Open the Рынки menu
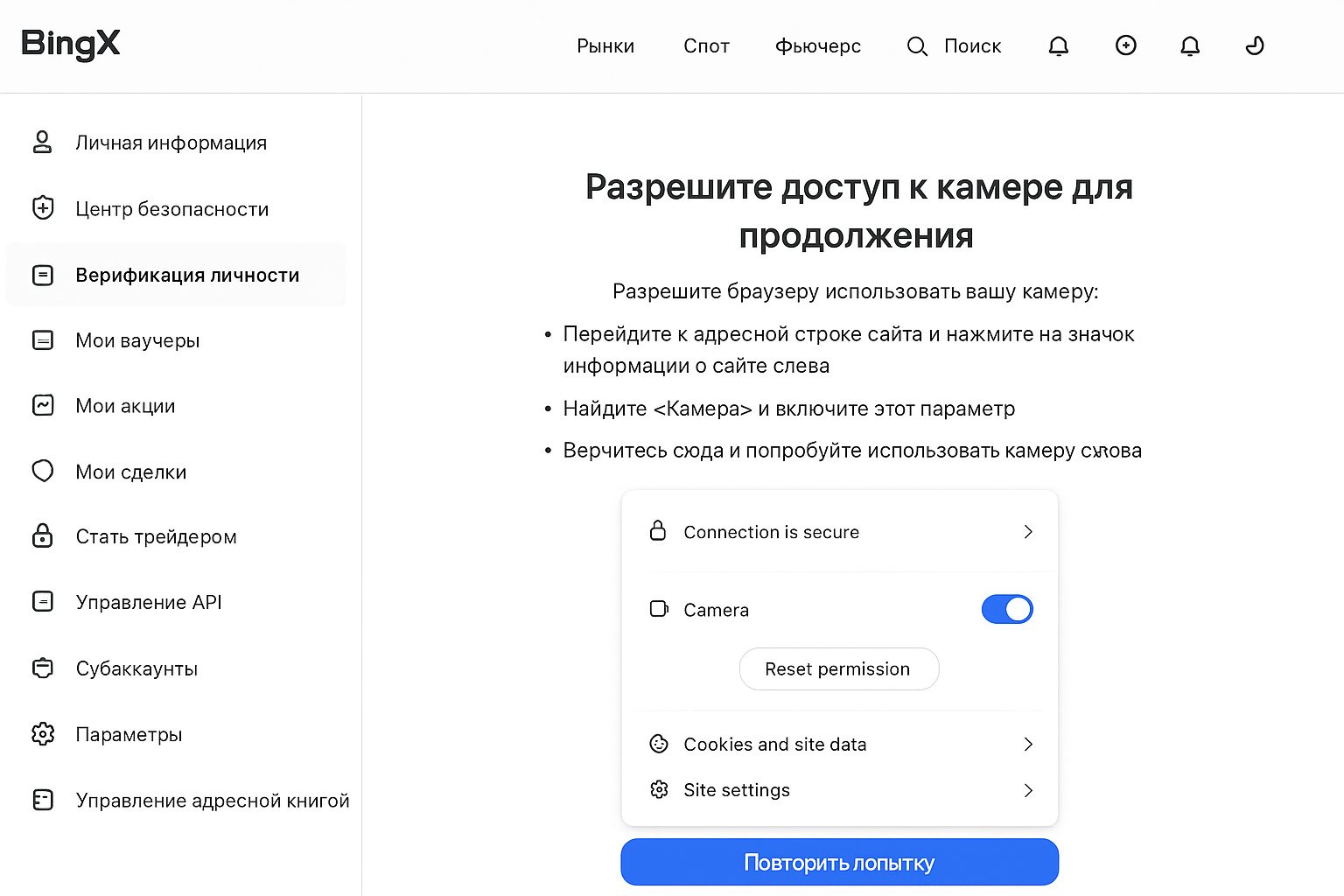The width and height of the screenshot is (1344, 896). [x=605, y=46]
